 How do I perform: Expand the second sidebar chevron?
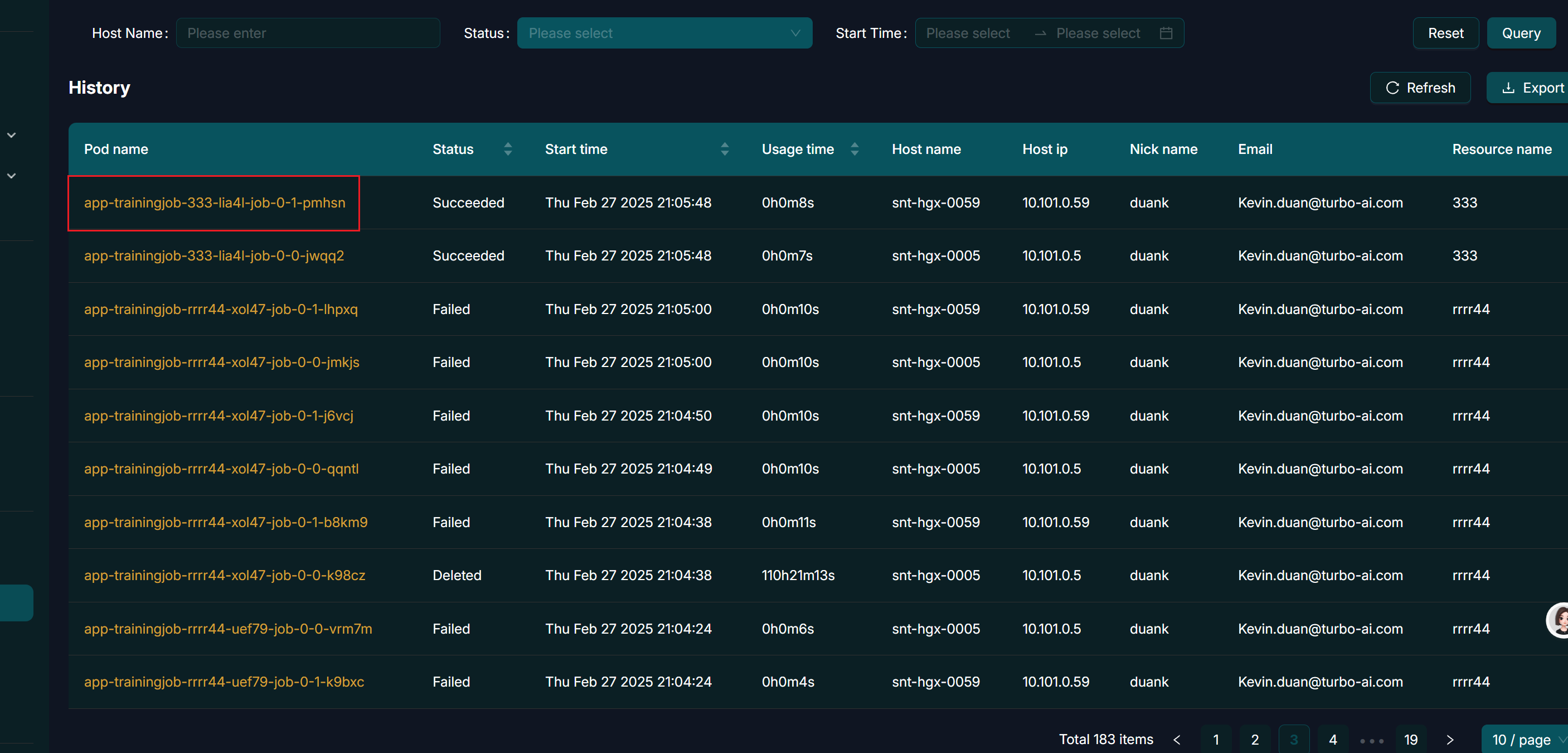pos(12,176)
